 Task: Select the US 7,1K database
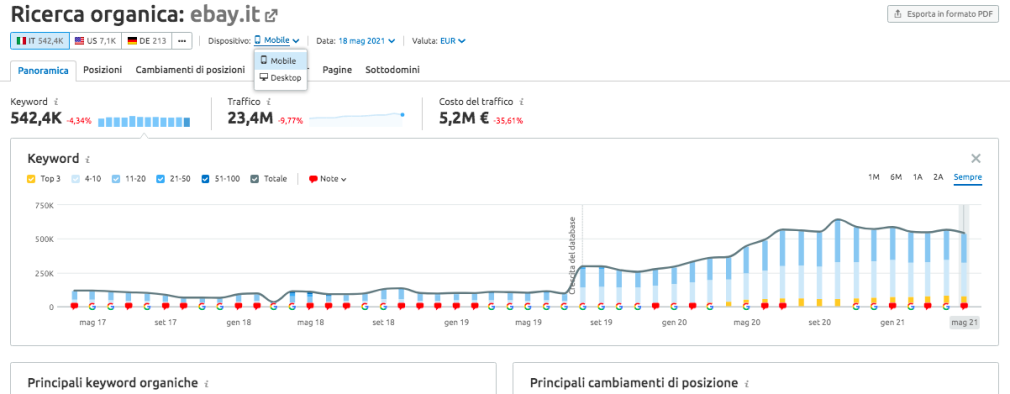pos(95,41)
